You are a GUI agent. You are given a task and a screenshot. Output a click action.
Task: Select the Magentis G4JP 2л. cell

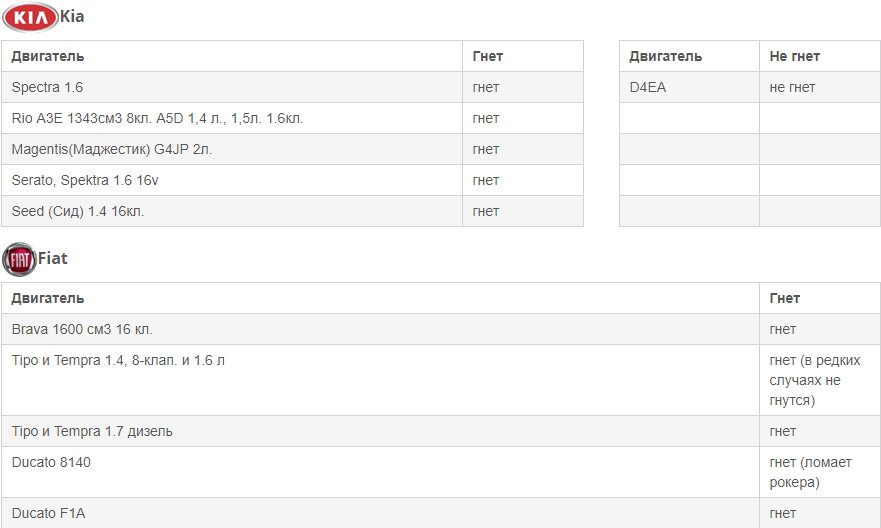(x=231, y=149)
